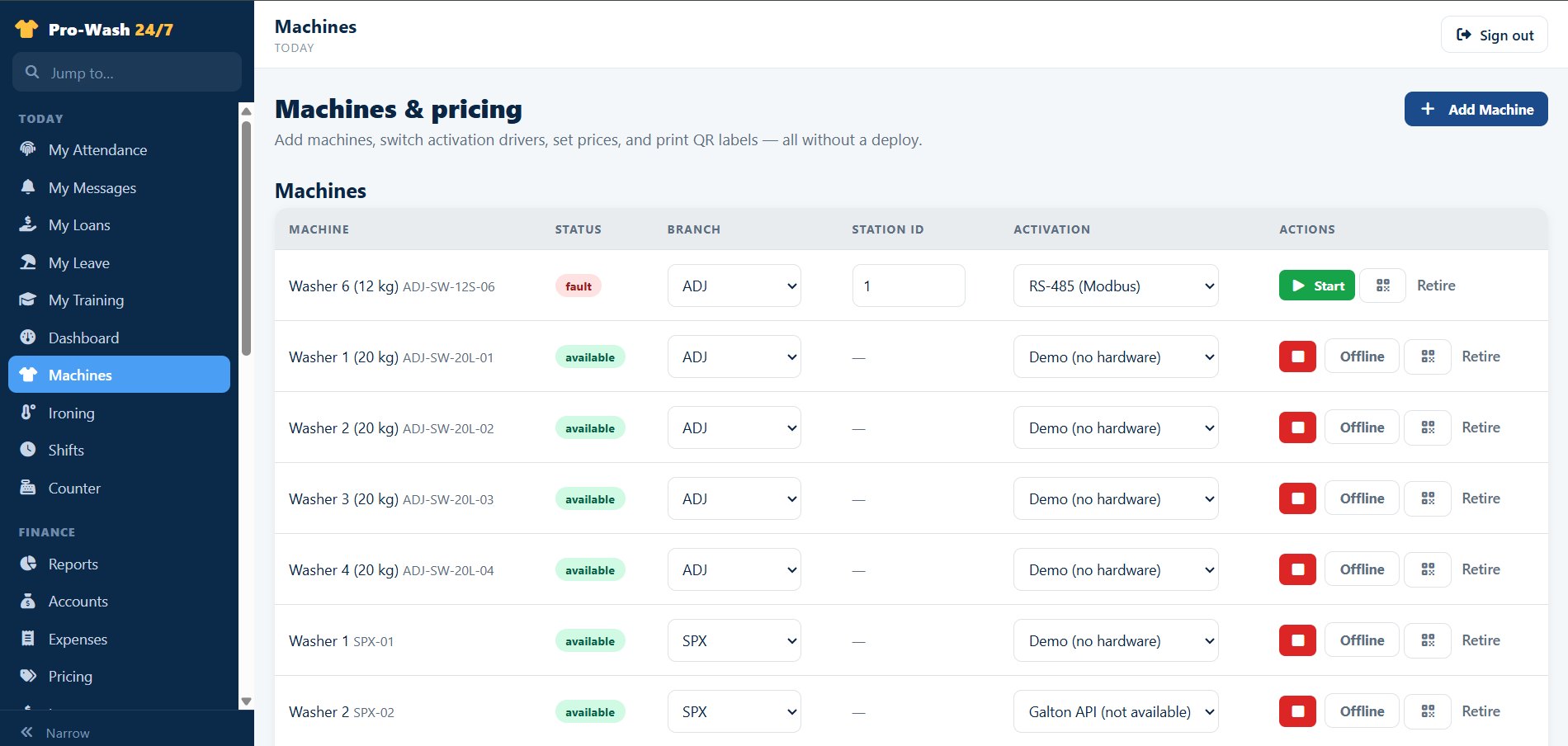The width and height of the screenshot is (1568, 746).
Task: Stop Washer 1 ADJ-SW-20L-01 with red button
Action: (x=1297, y=356)
